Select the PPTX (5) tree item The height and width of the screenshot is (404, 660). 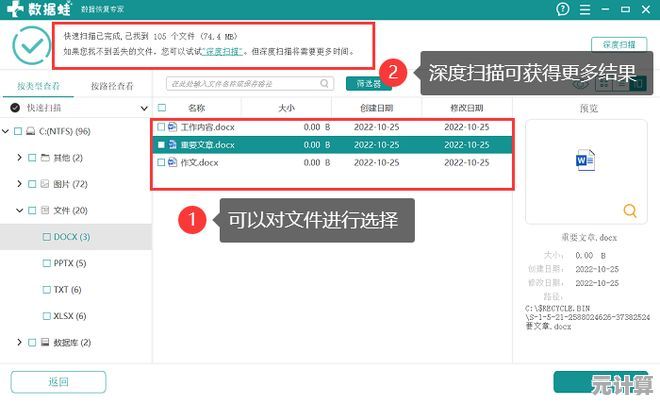pos(69,263)
